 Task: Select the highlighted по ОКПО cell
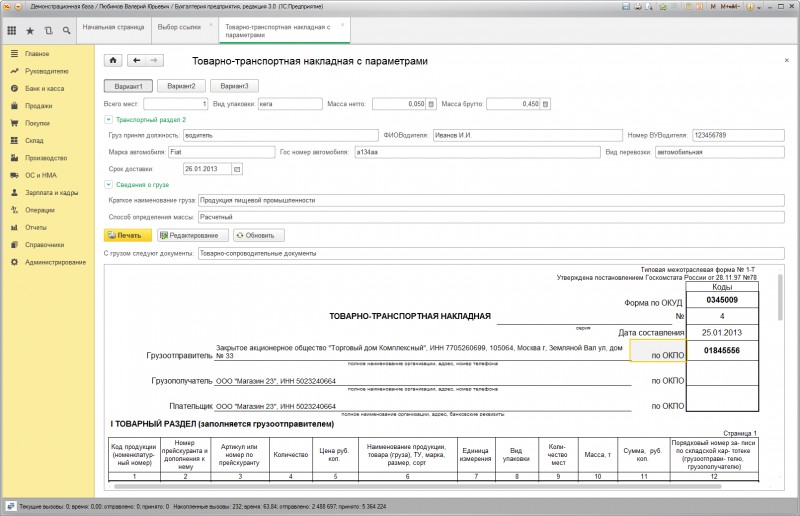658,351
